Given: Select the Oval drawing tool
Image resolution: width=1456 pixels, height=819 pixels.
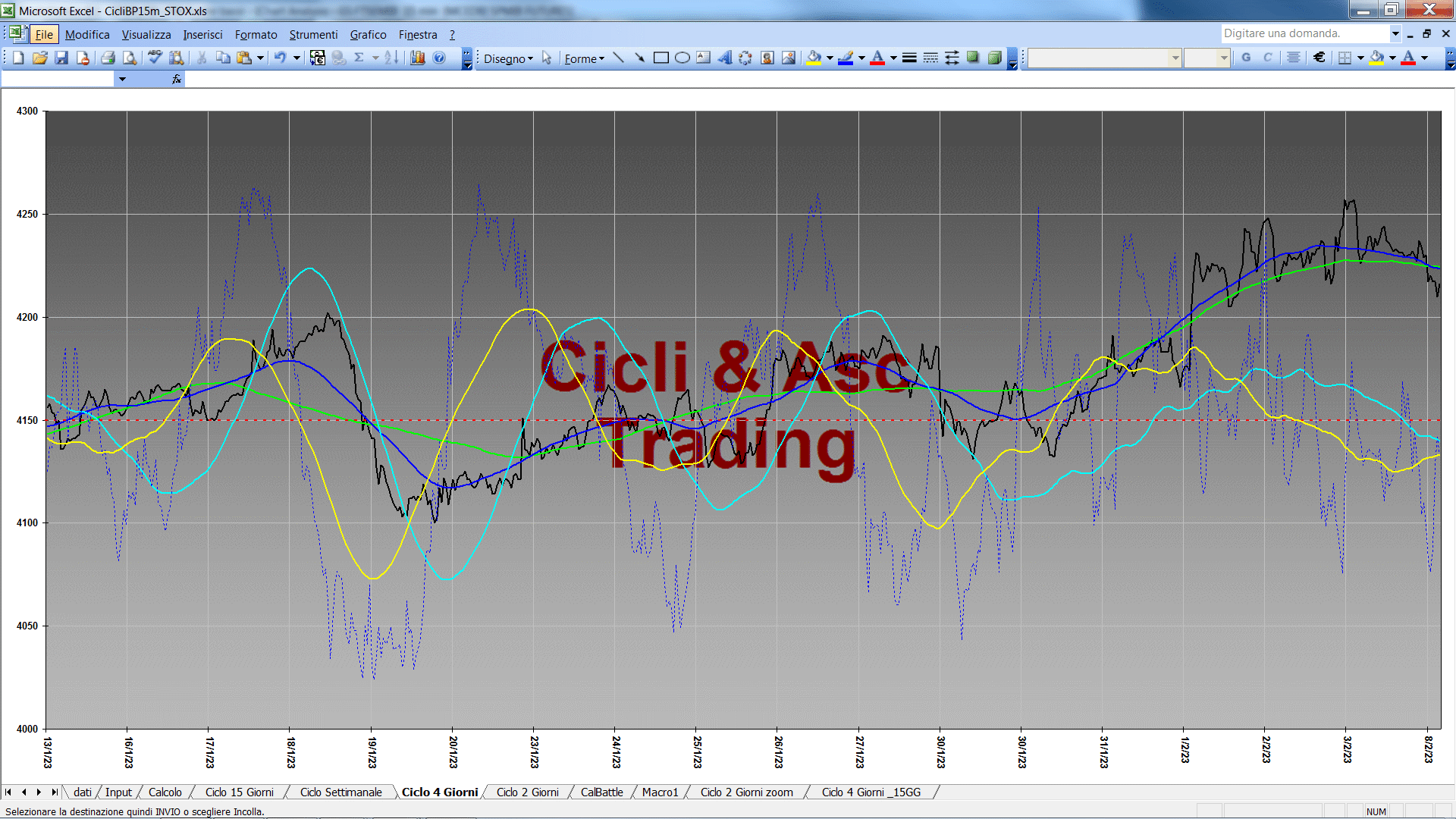Looking at the screenshot, I should coord(682,58).
